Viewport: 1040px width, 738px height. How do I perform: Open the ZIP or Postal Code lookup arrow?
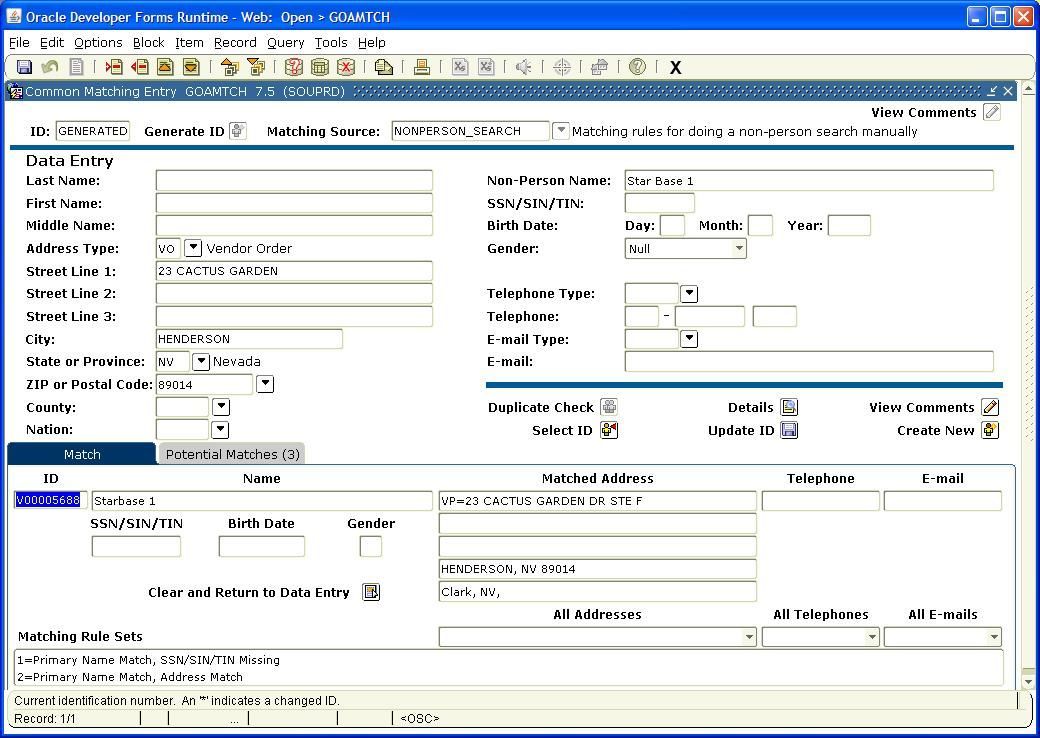265,384
